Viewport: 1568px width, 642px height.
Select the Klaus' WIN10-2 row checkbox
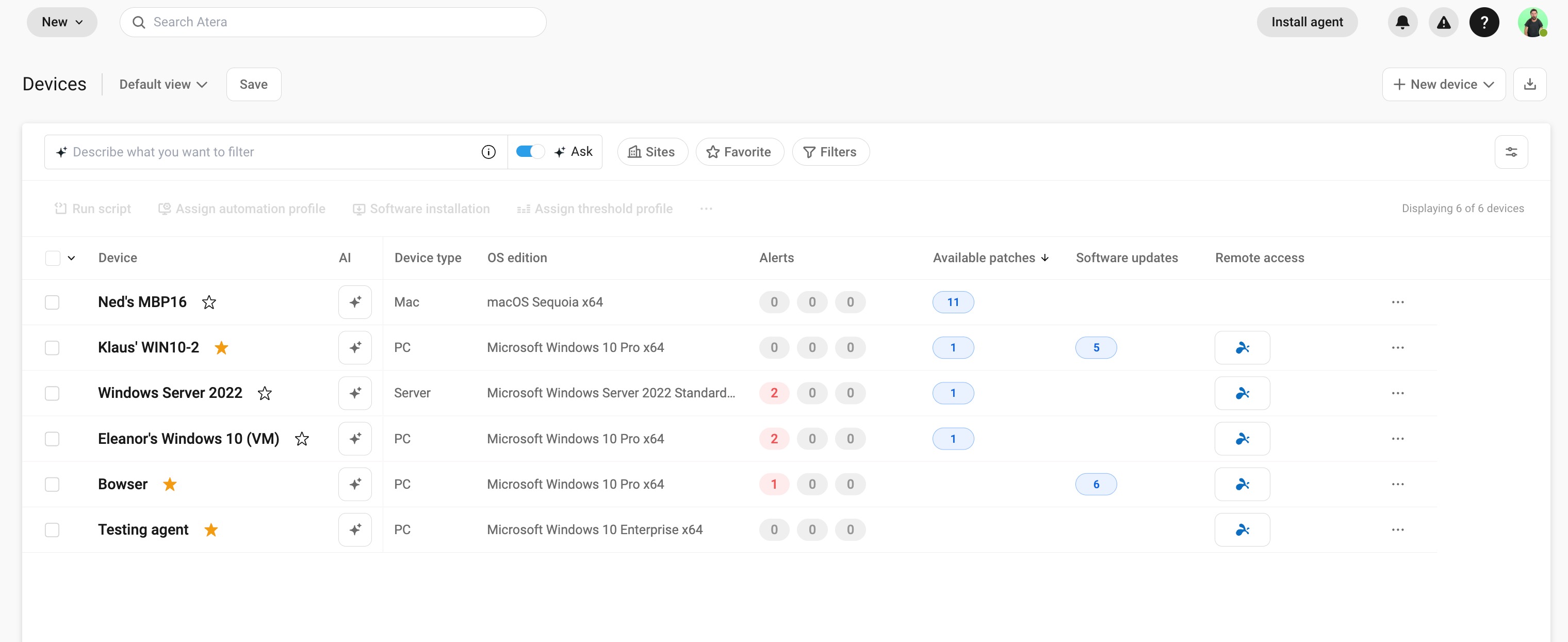click(x=52, y=348)
